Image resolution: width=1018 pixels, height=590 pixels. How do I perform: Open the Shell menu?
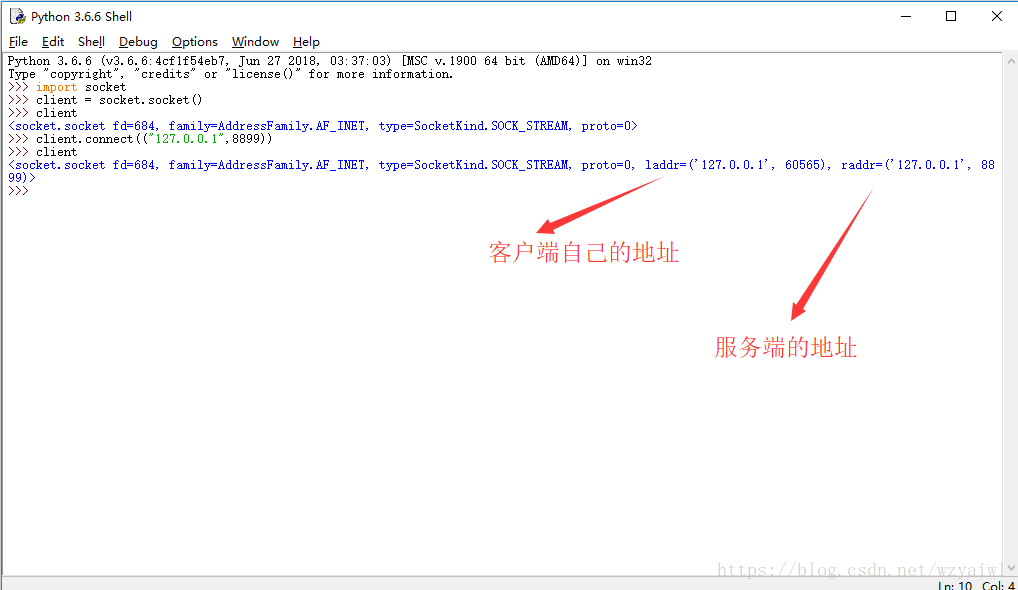91,42
